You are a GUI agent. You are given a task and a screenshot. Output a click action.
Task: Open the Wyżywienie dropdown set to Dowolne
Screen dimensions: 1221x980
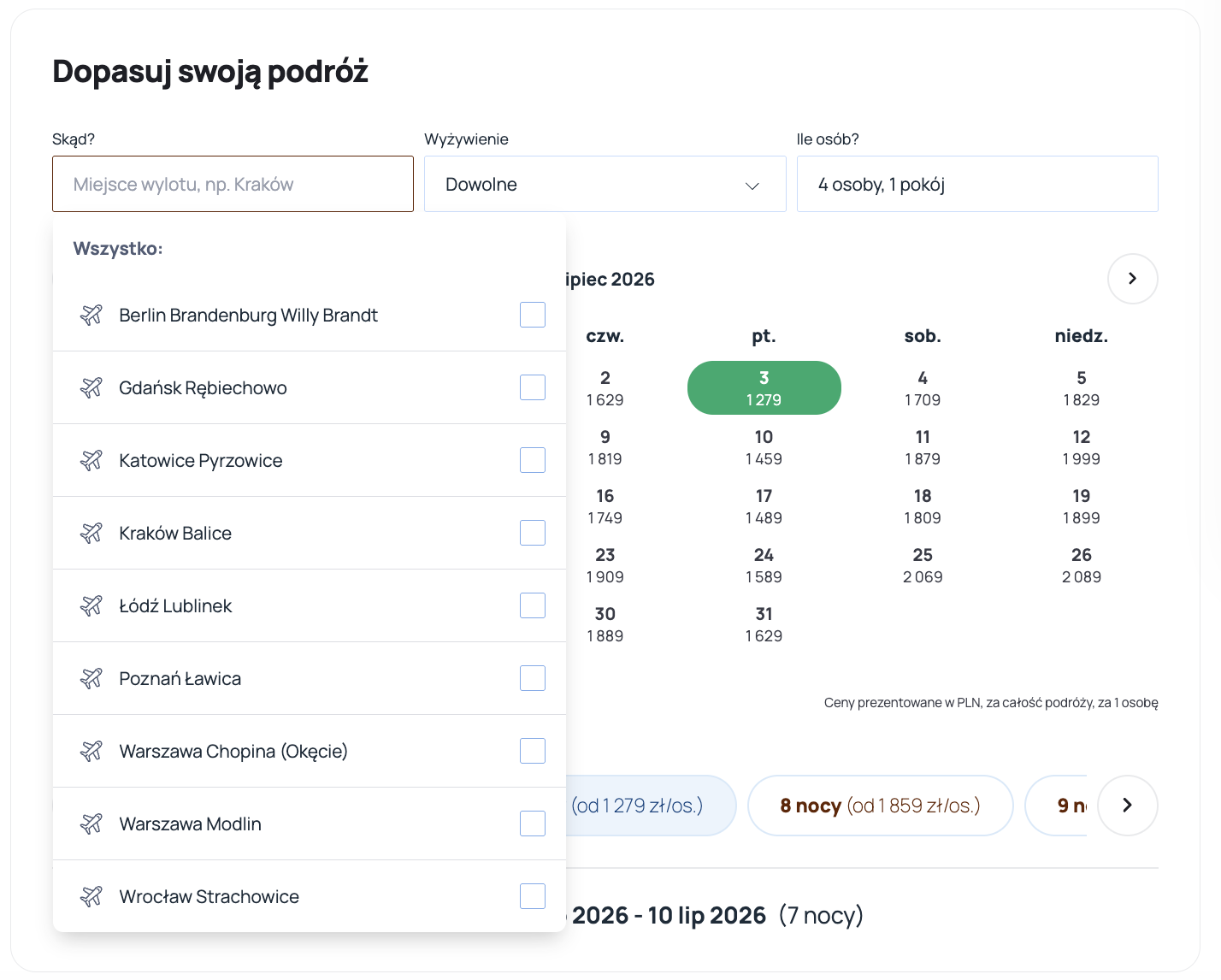[x=605, y=184]
